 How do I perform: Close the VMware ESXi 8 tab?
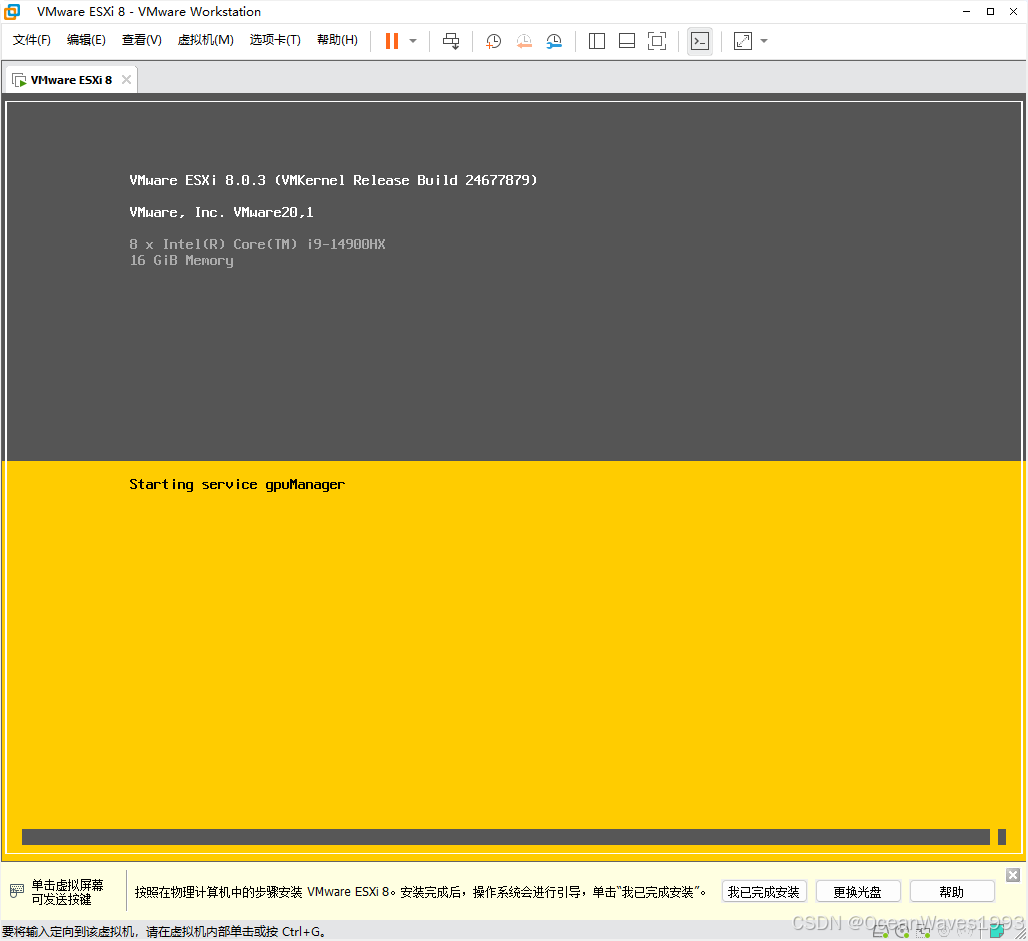tap(127, 79)
